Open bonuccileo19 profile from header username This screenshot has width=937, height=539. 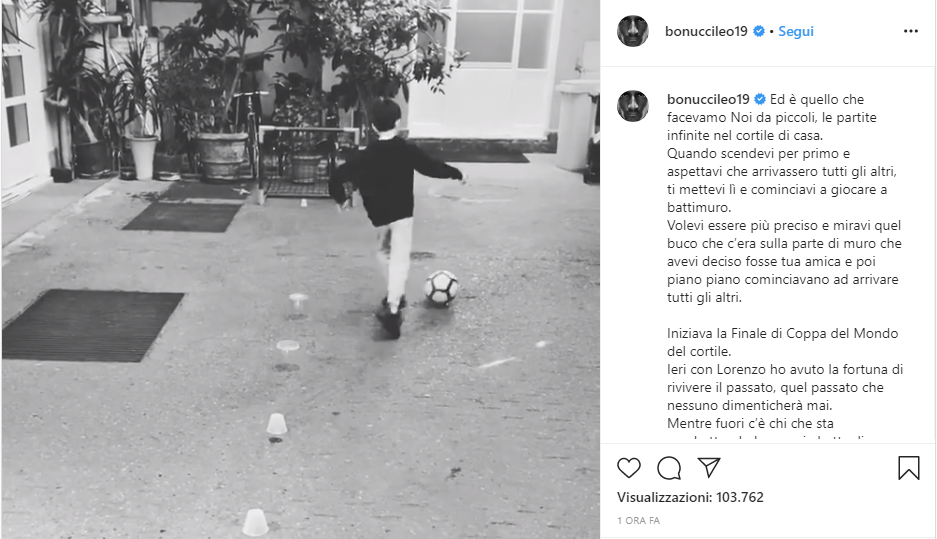[x=706, y=31]
